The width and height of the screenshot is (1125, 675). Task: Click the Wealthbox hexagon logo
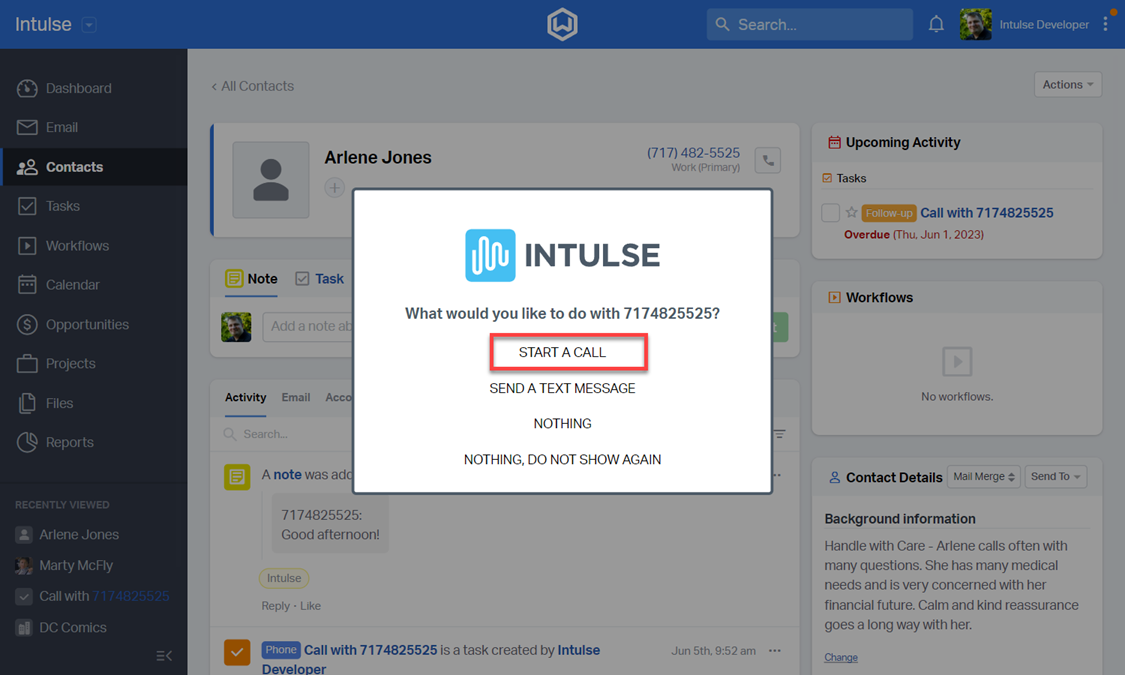(562, 24)
